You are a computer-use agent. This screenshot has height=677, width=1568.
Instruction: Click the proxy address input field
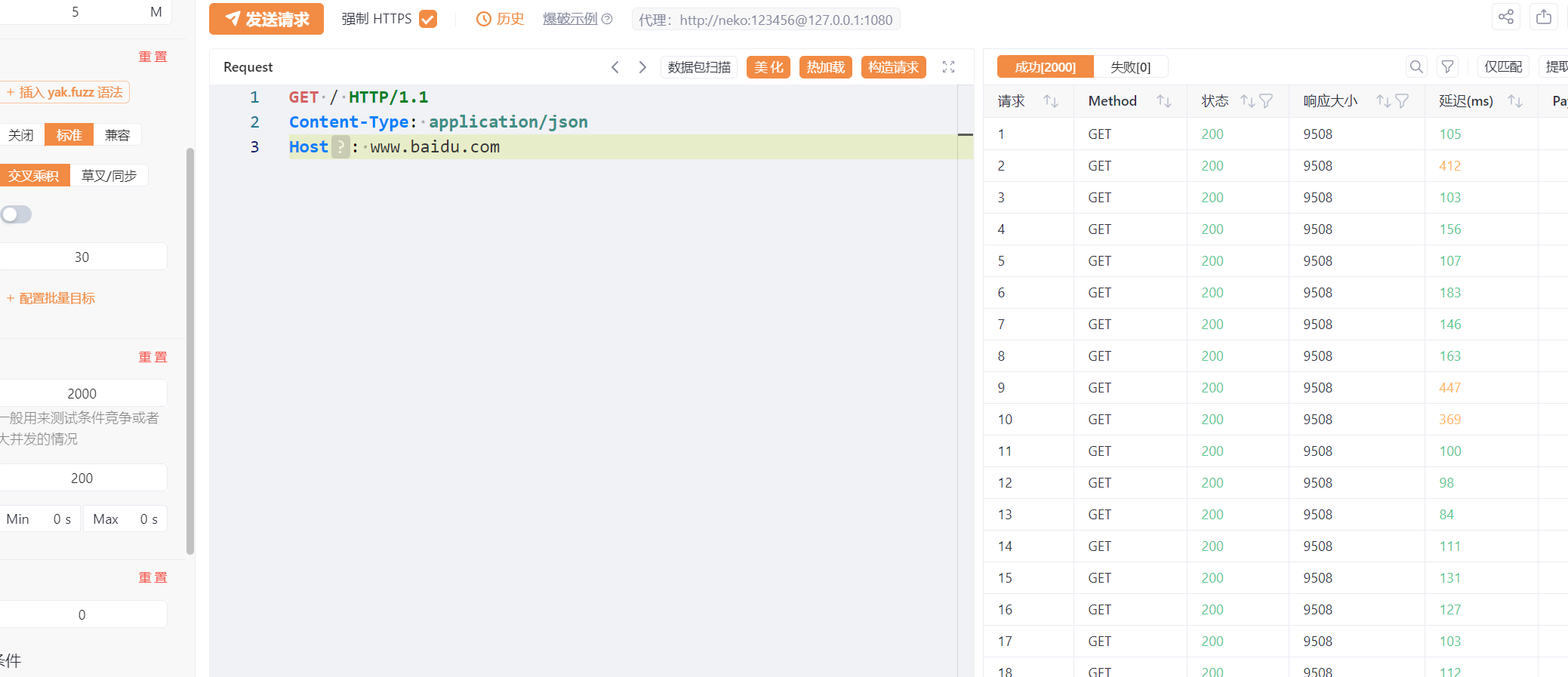[x=766, y=20]
